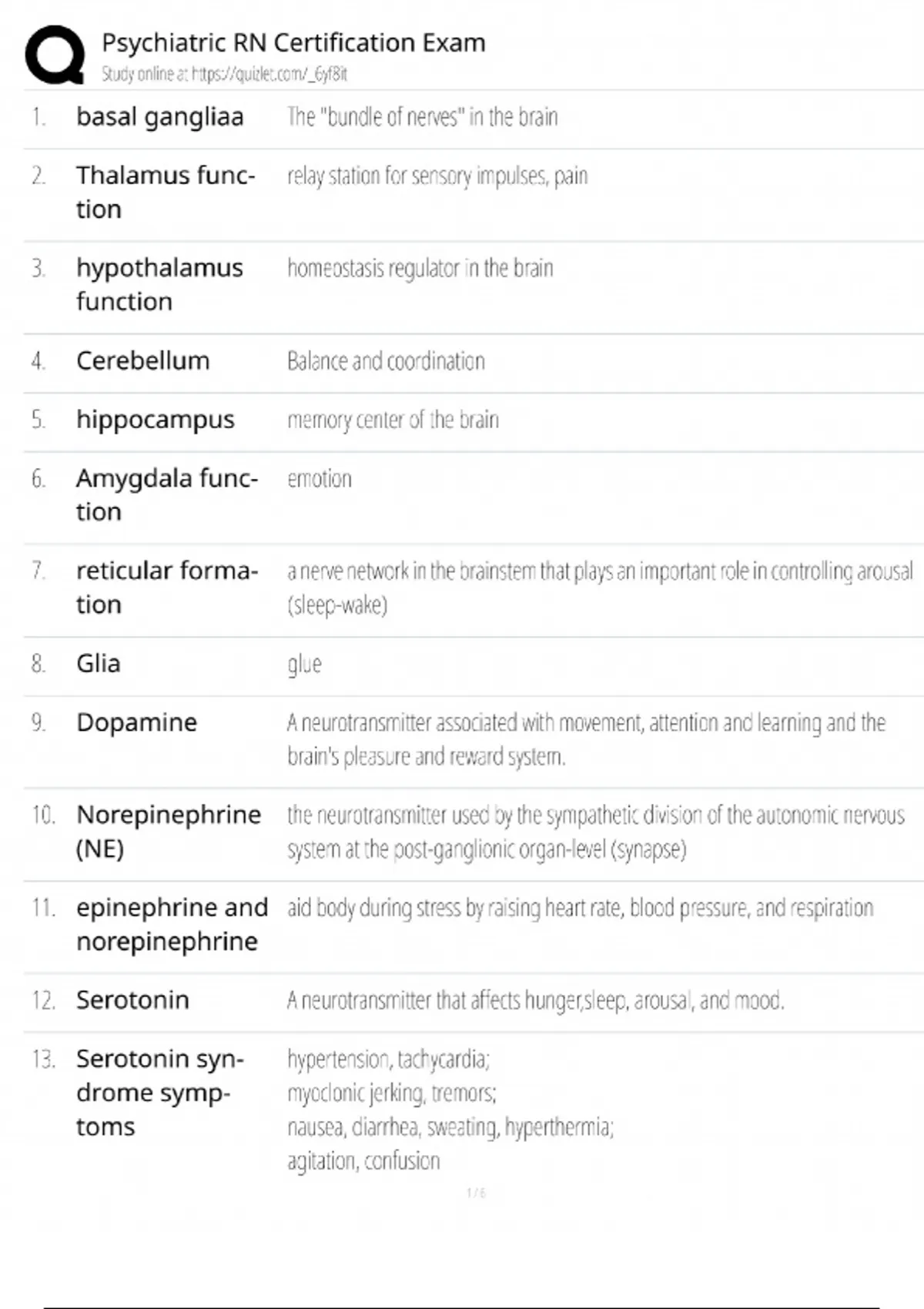Select the Serotonin syndrome symptoms term
The image size is (924, 1309).
159,1092
